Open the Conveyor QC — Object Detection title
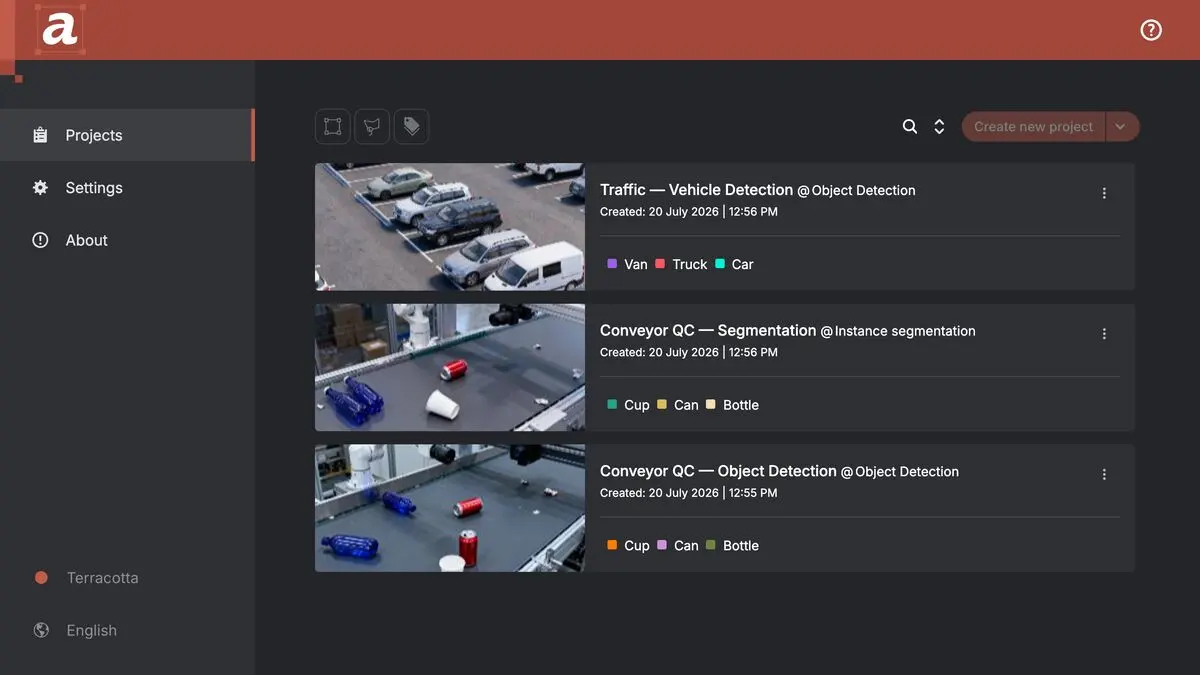Screen dimensions: 1200x675 coord(718,471)
